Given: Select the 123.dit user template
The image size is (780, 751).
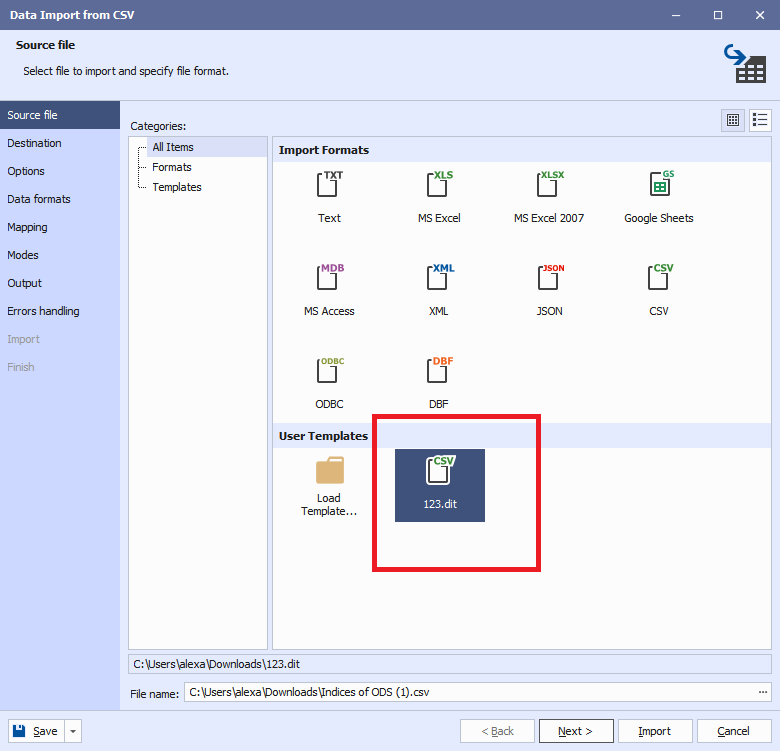Looking at the screenshot, I should 440,485.
